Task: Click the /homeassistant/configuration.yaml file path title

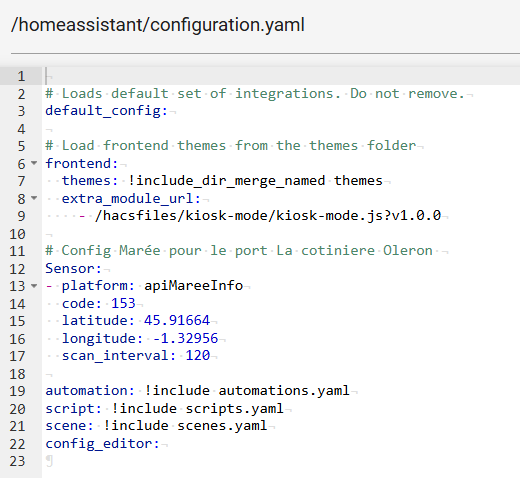Action: click(x=158, y=25)
